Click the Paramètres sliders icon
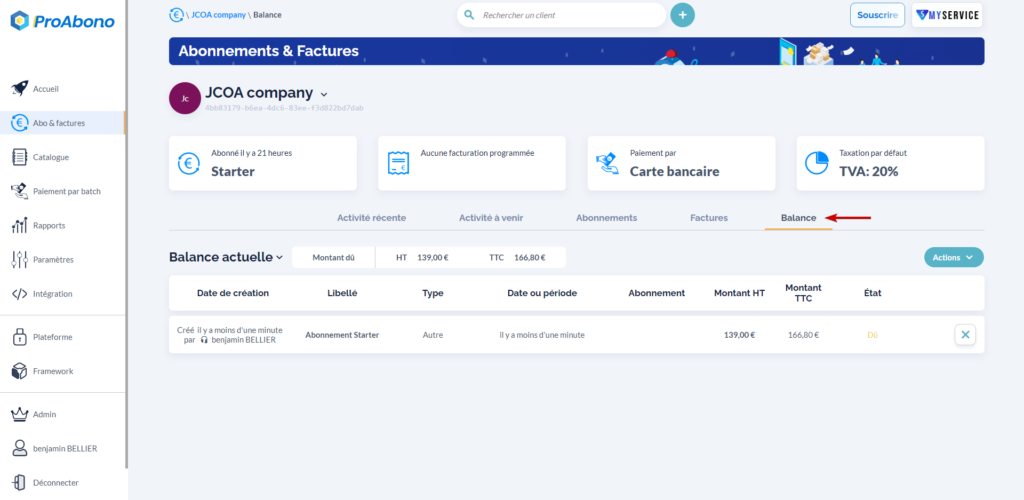 click(20, 259)
